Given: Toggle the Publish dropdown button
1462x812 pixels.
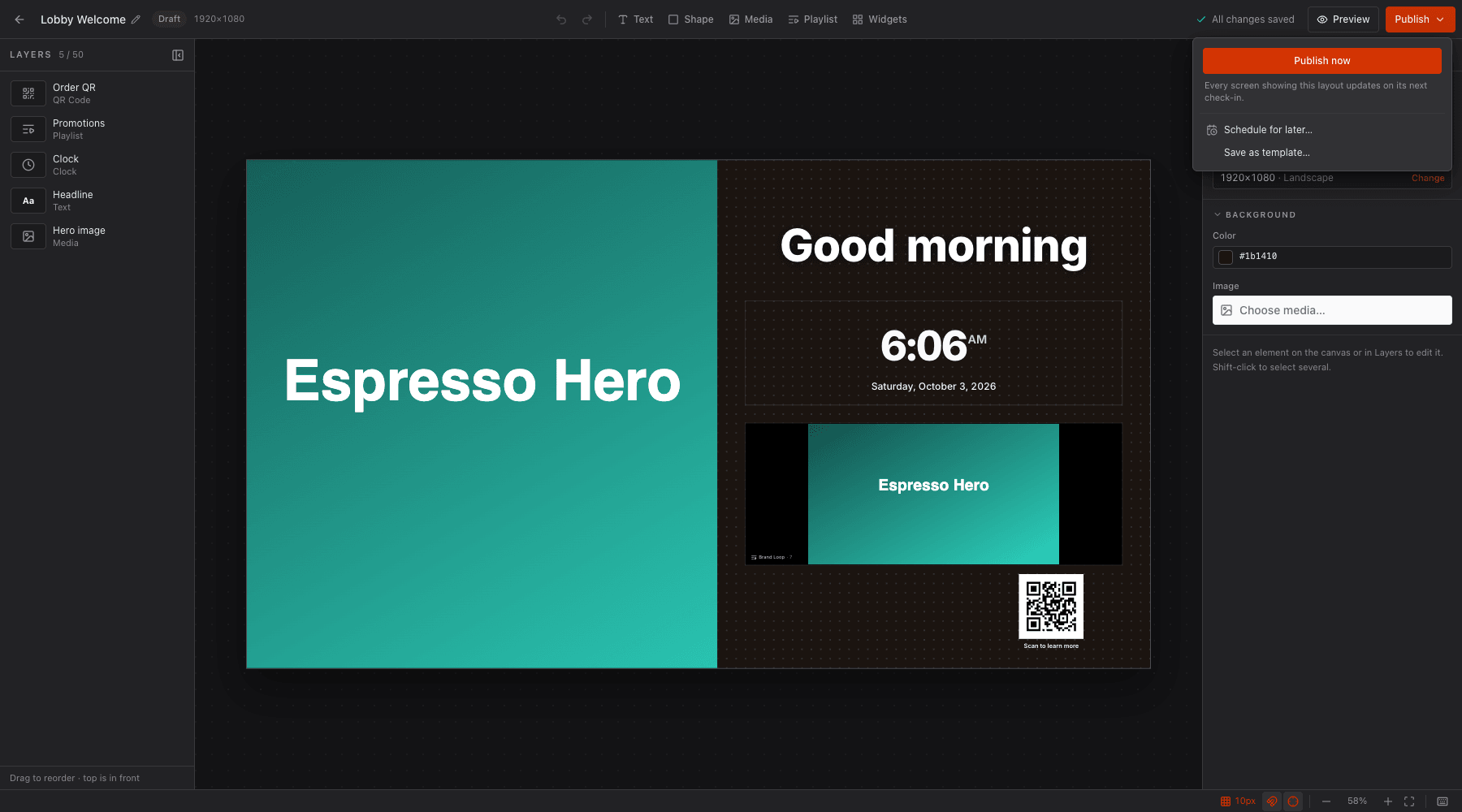Looking at the screenshot, I should (x=1420, y=19).
